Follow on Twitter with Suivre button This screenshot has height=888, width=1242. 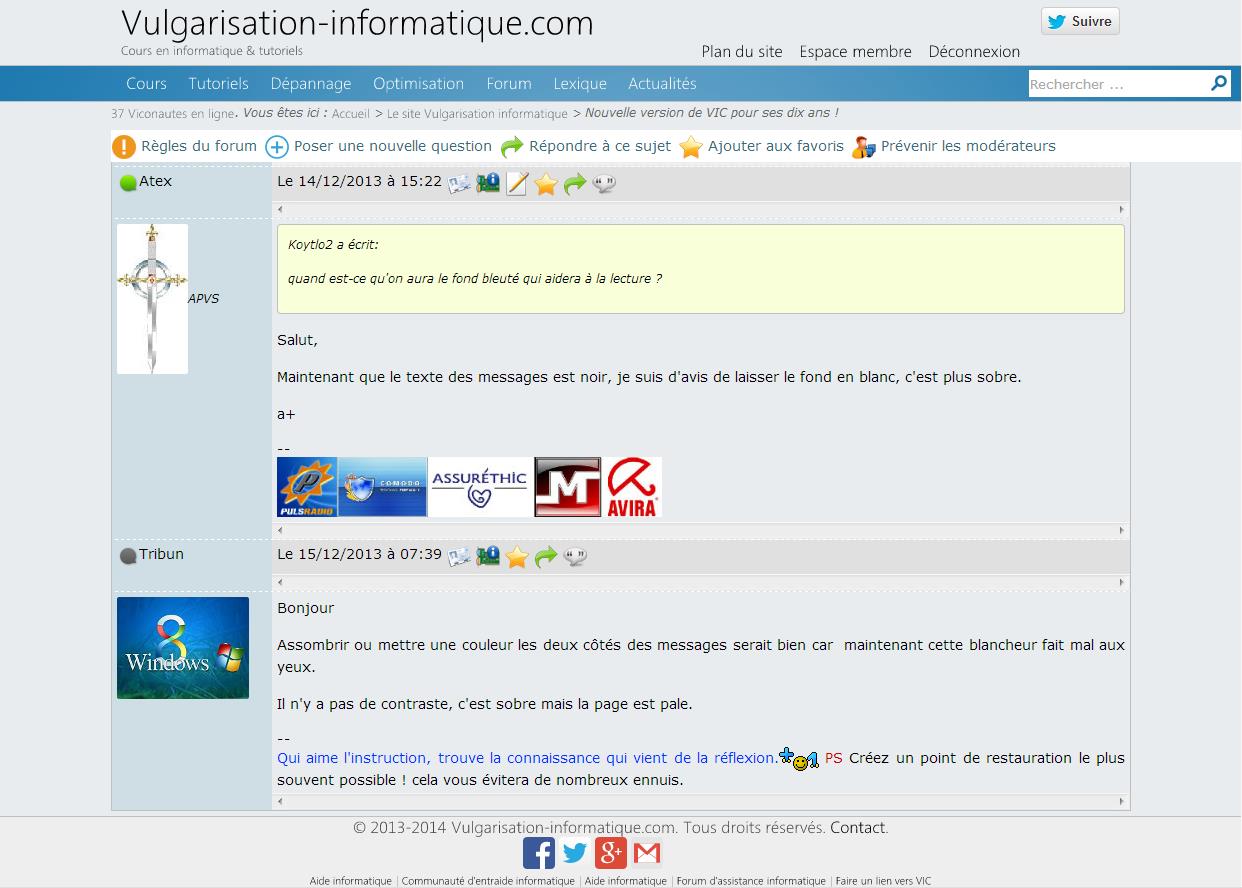[1080, 21]
